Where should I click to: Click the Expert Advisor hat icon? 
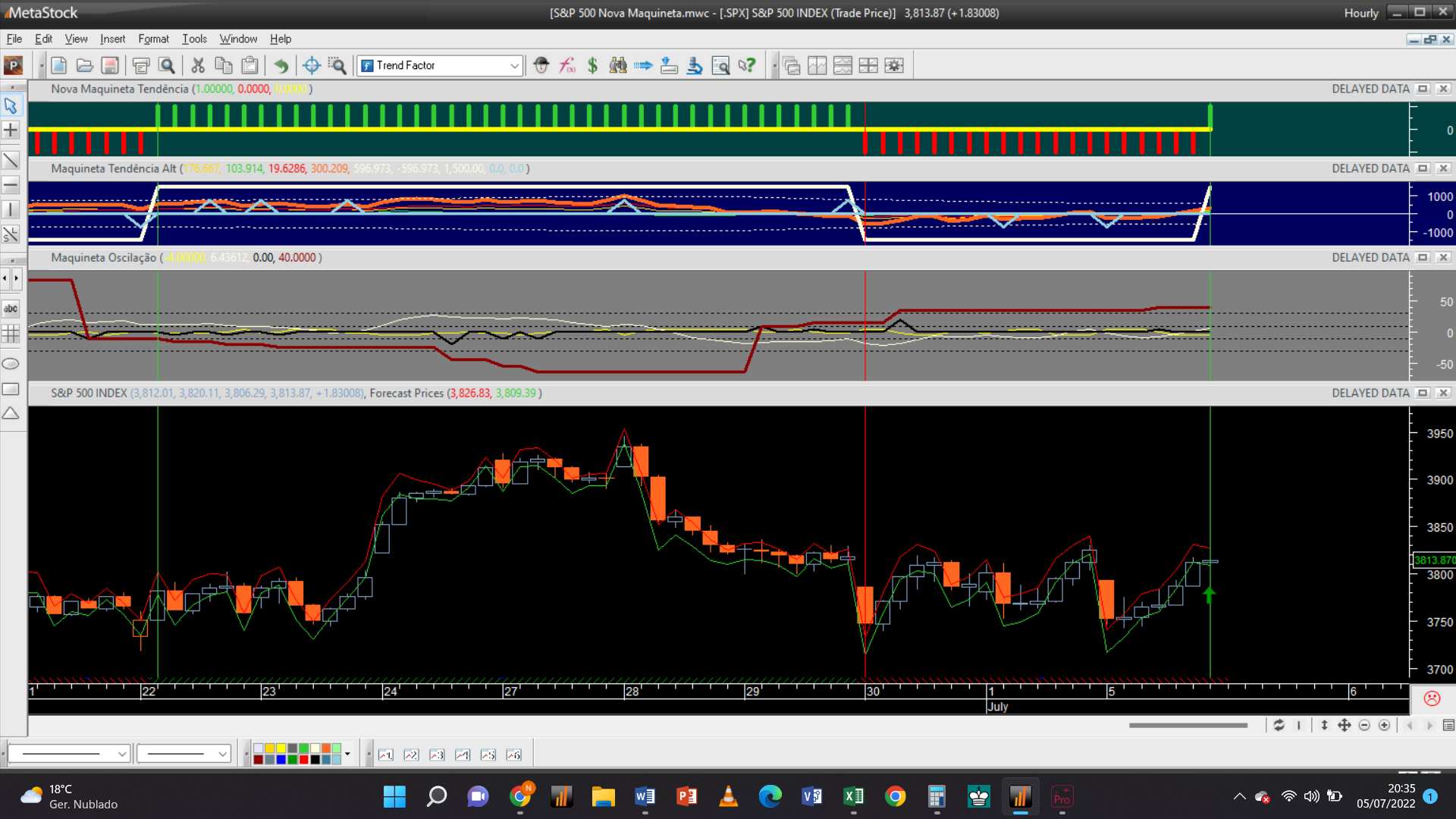(541, 65)
